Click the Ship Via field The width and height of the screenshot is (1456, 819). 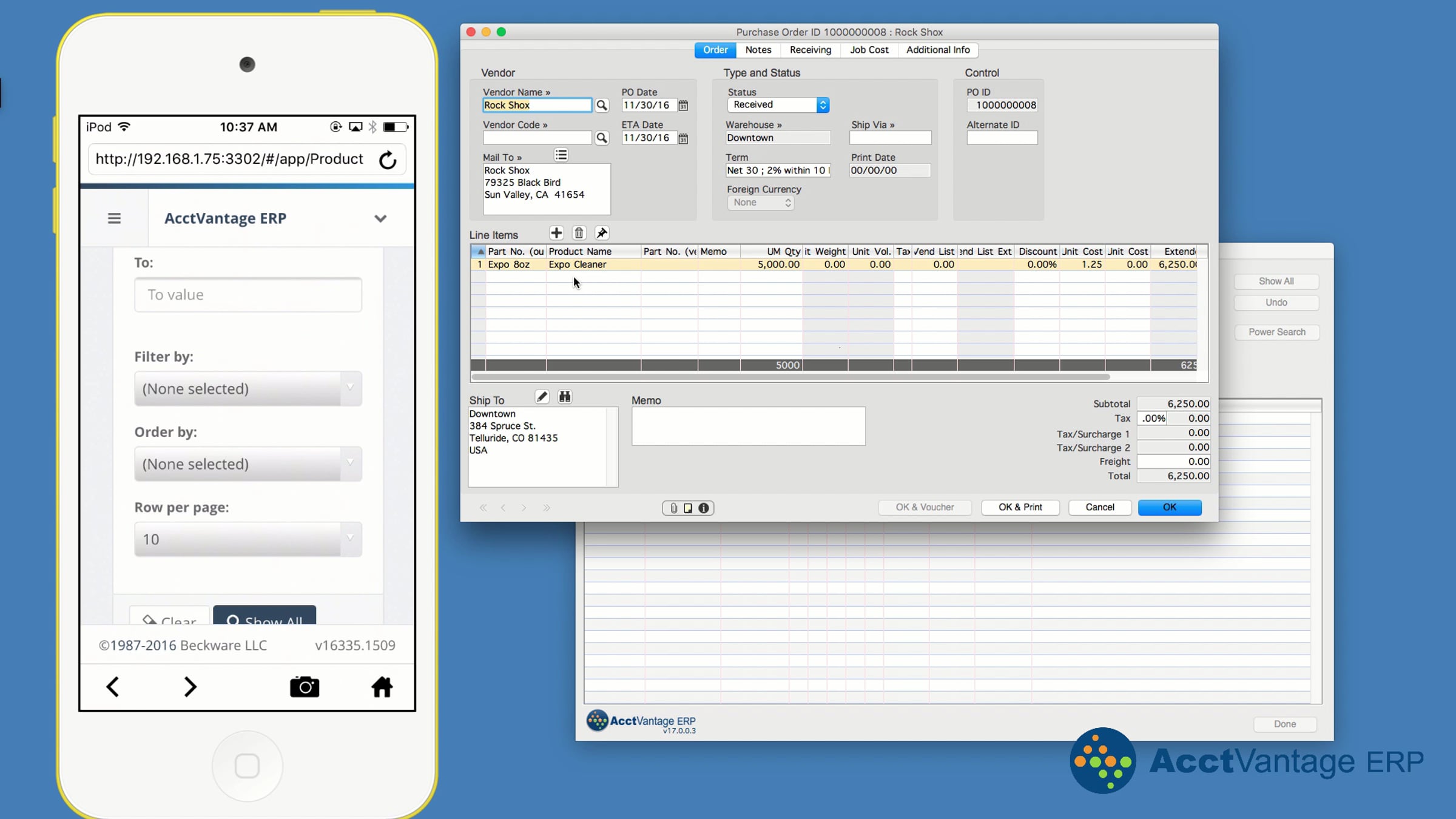(891, 138)
